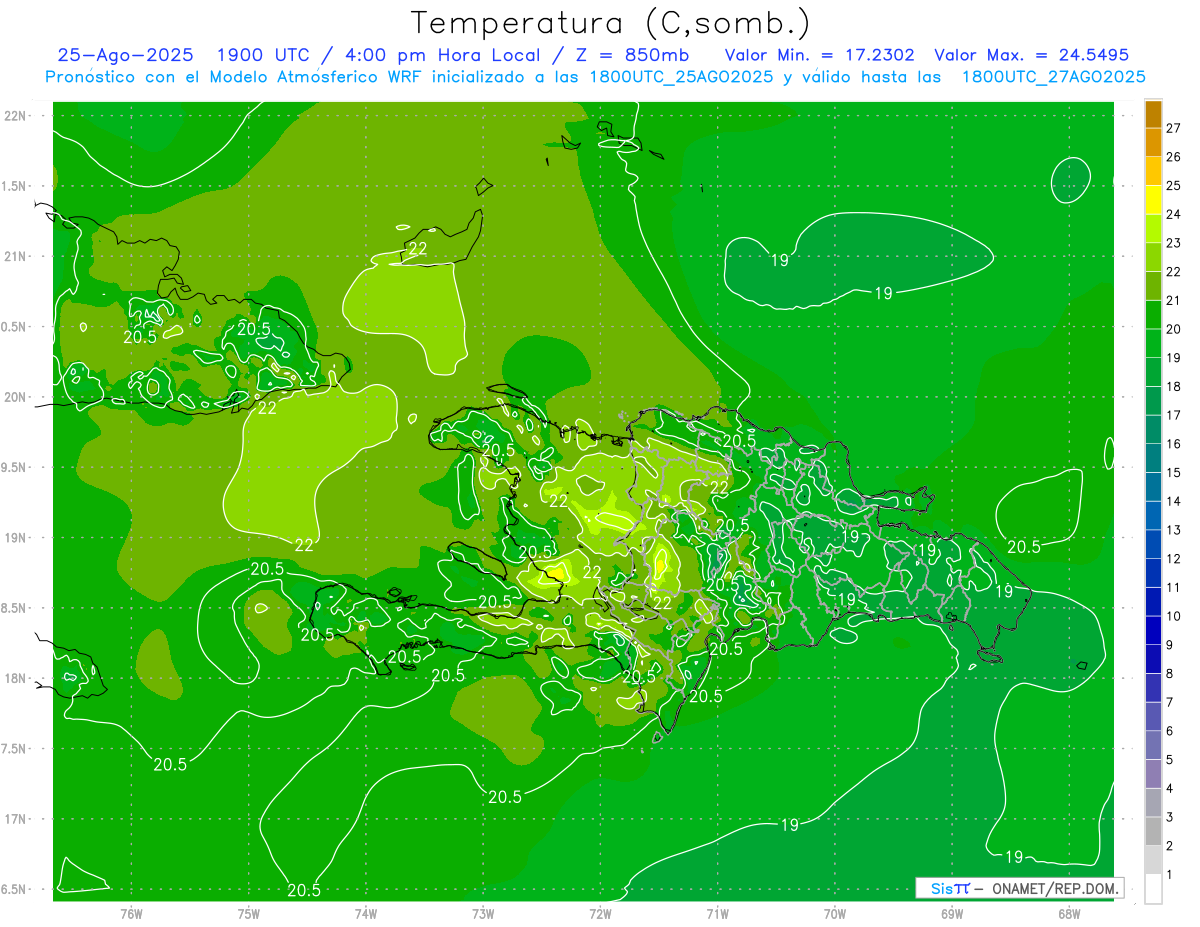This screenshot has width=1200, height=927.
Task: Click the "20N" latitude axis label
Action: click(14, 397)
